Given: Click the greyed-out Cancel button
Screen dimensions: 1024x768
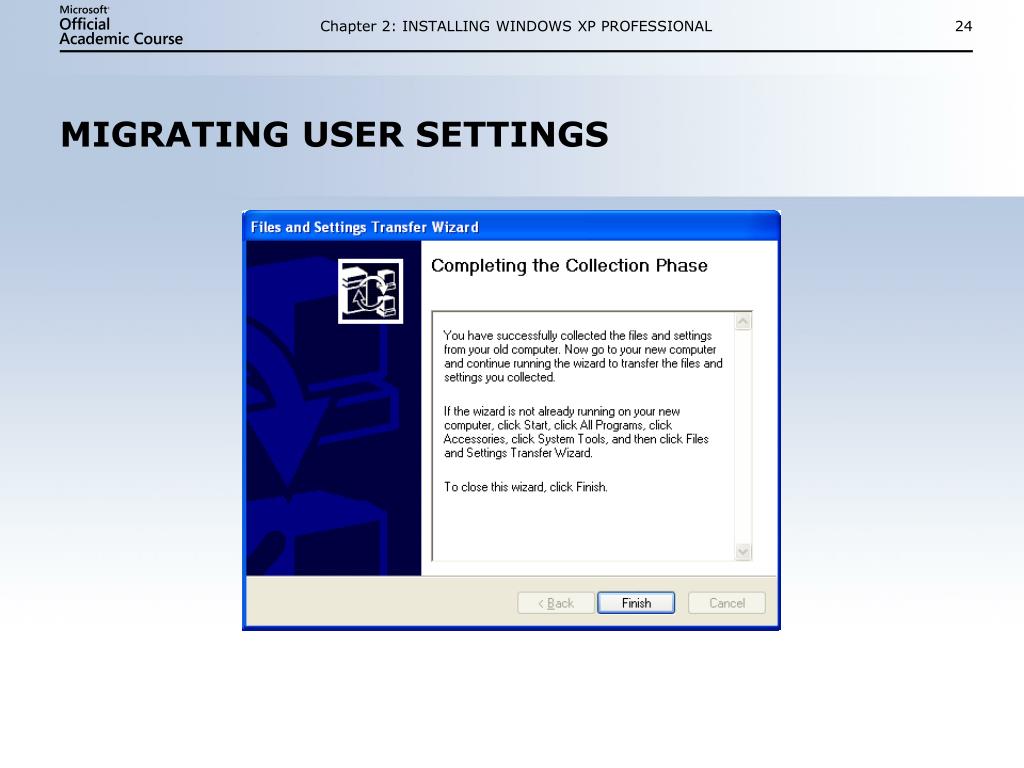Looking at the screenshot, I should [727, 603].
